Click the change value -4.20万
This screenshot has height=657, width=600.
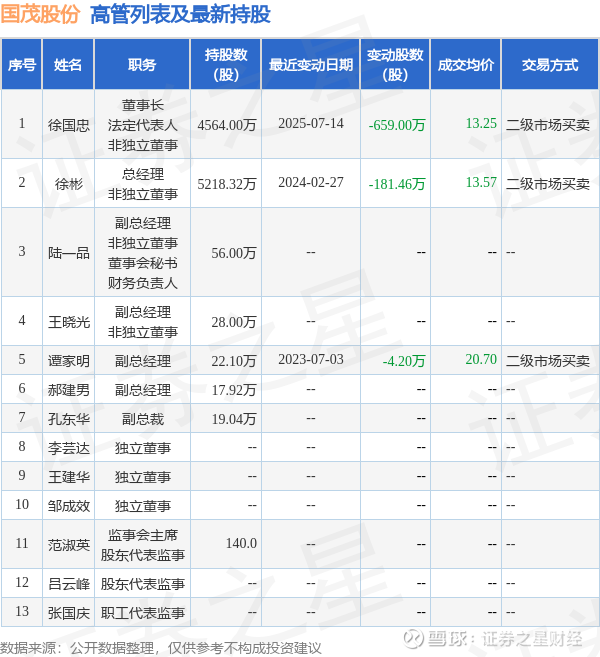[x=404, y=361]
